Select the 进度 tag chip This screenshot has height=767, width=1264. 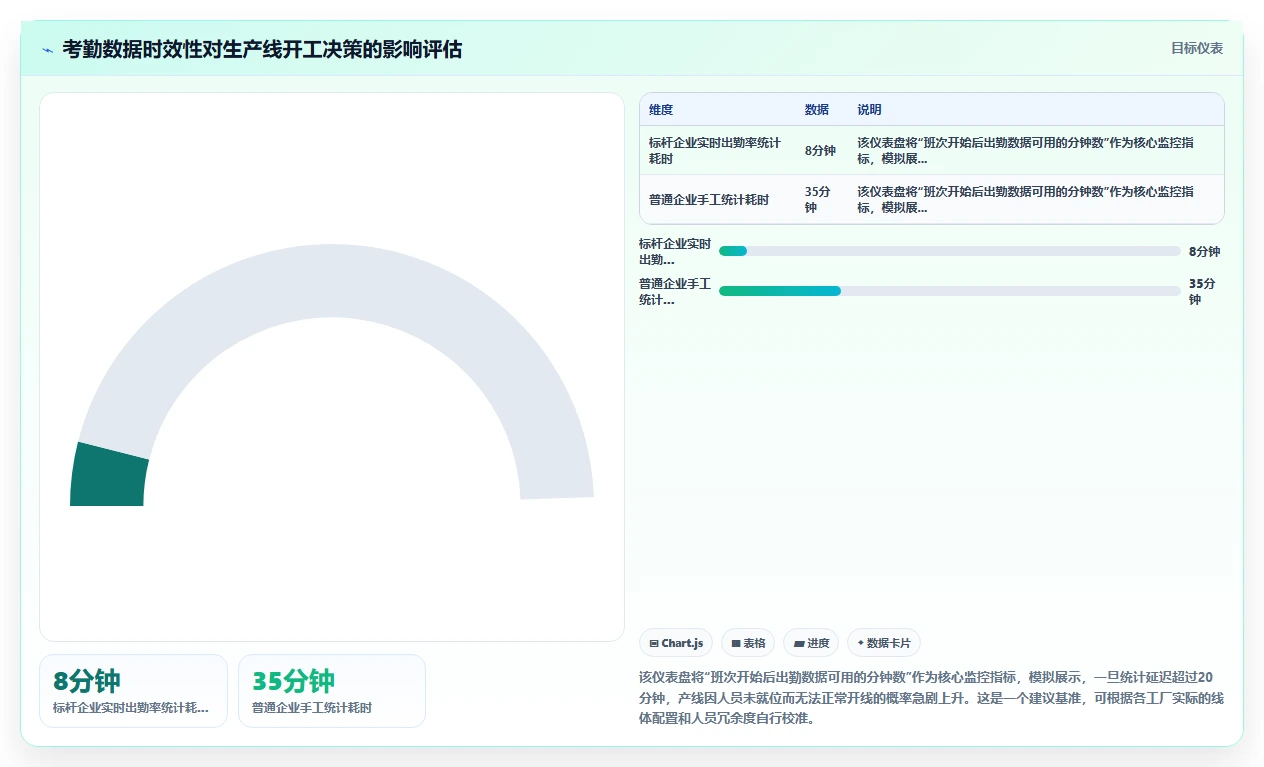click(x=811, y=643)
